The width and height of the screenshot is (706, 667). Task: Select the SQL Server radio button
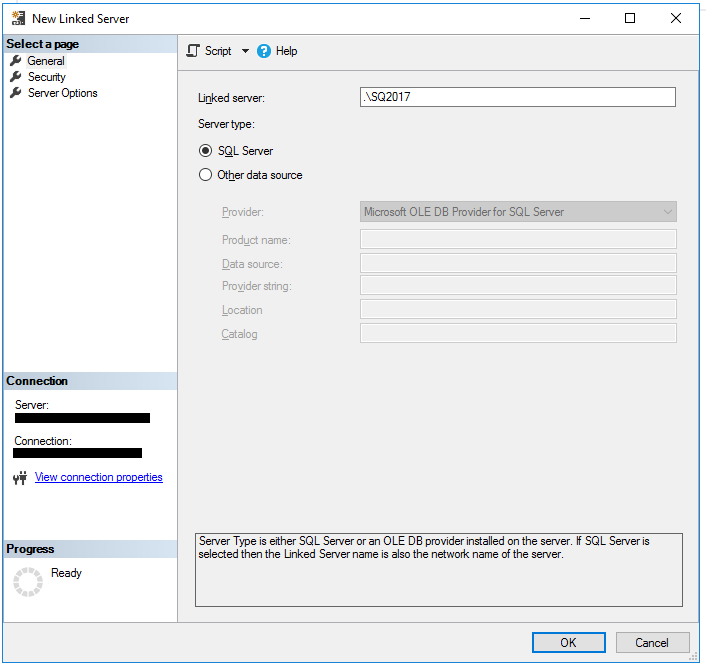pos(206,151)
